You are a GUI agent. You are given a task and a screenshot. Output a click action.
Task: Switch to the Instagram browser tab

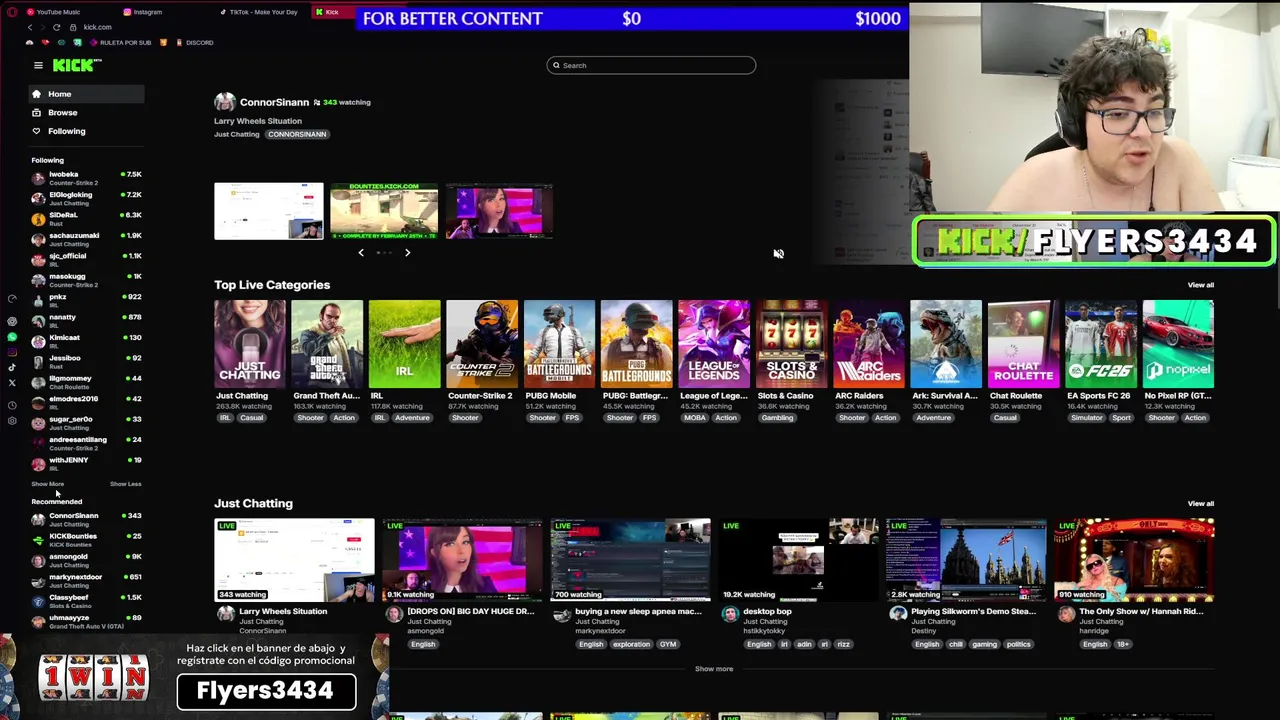click(x=146, y=12)
